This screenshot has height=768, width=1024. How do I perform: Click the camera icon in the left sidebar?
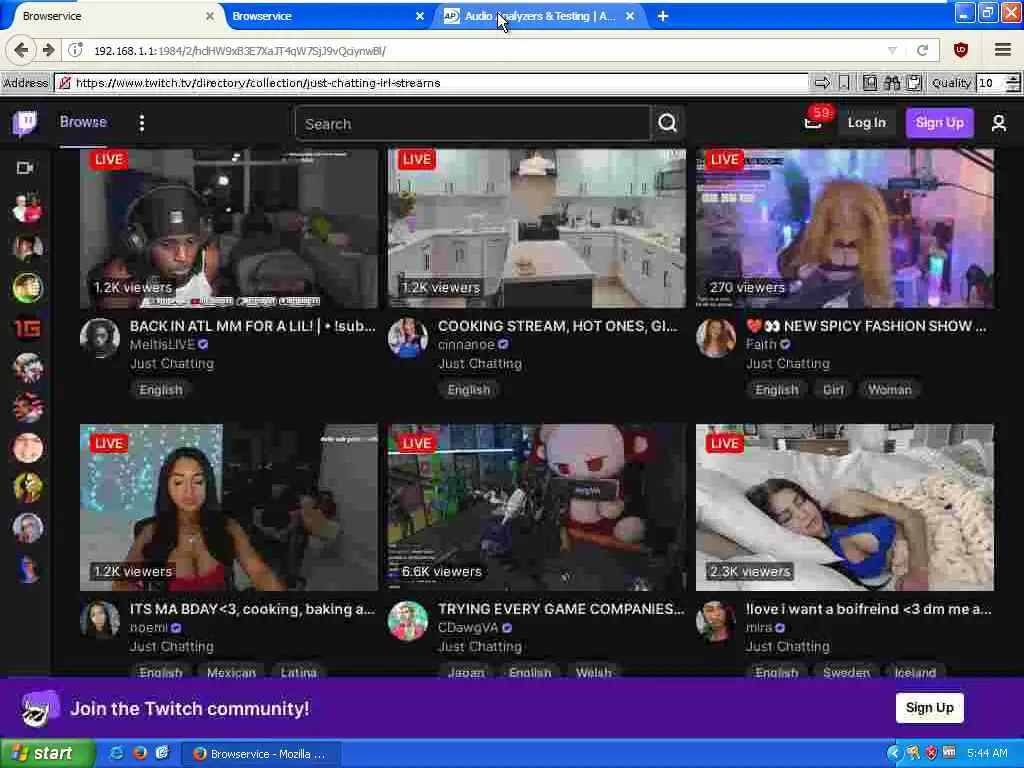click(x=25, y=168)
